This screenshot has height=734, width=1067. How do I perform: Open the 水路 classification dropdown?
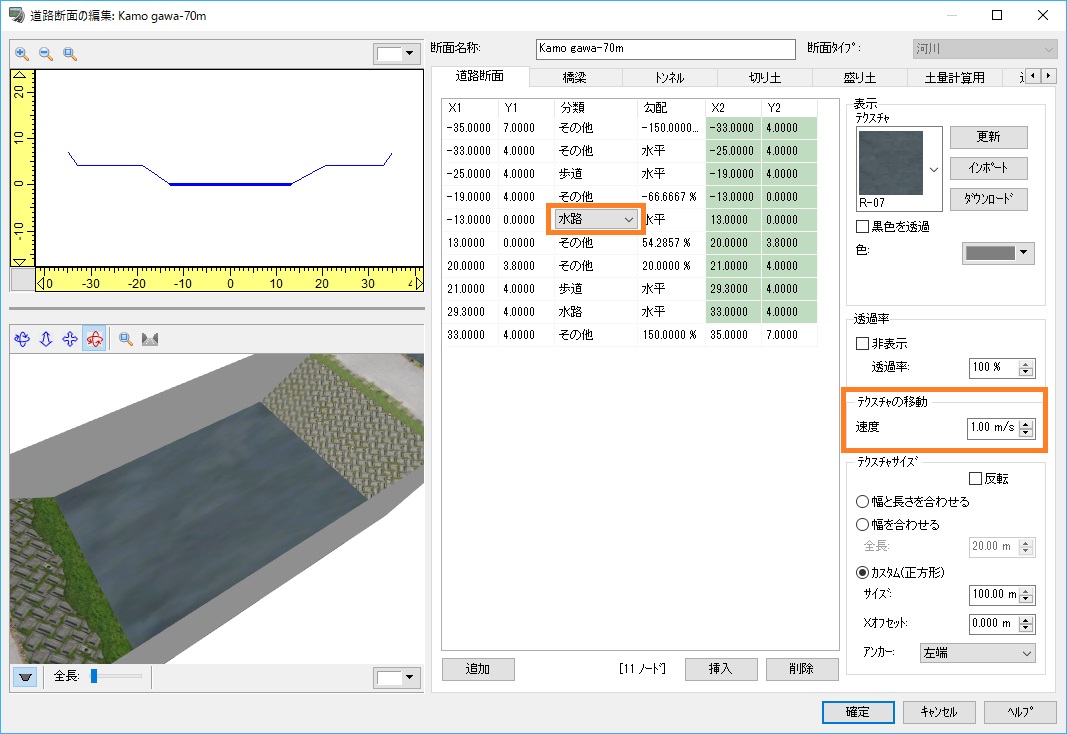(628, 219)
